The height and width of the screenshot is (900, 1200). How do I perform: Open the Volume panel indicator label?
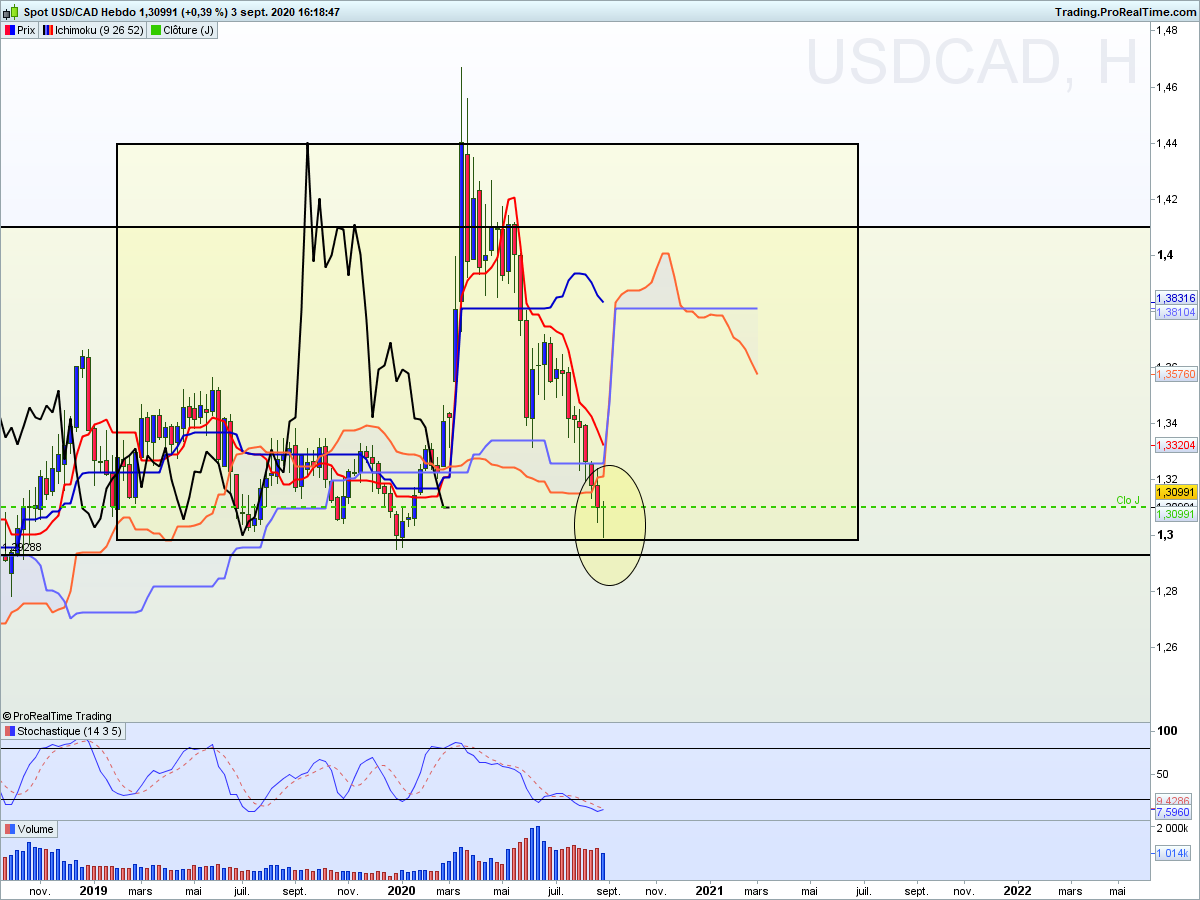point(29,829)
